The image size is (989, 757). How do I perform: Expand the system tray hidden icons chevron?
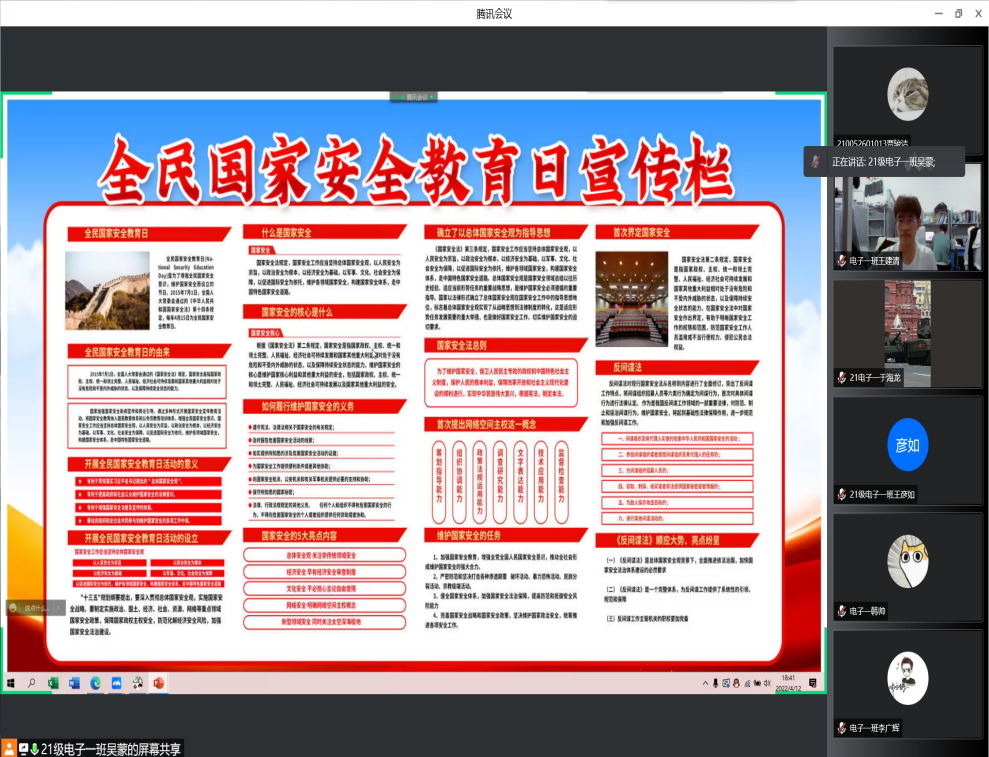(x=705, y=683)
